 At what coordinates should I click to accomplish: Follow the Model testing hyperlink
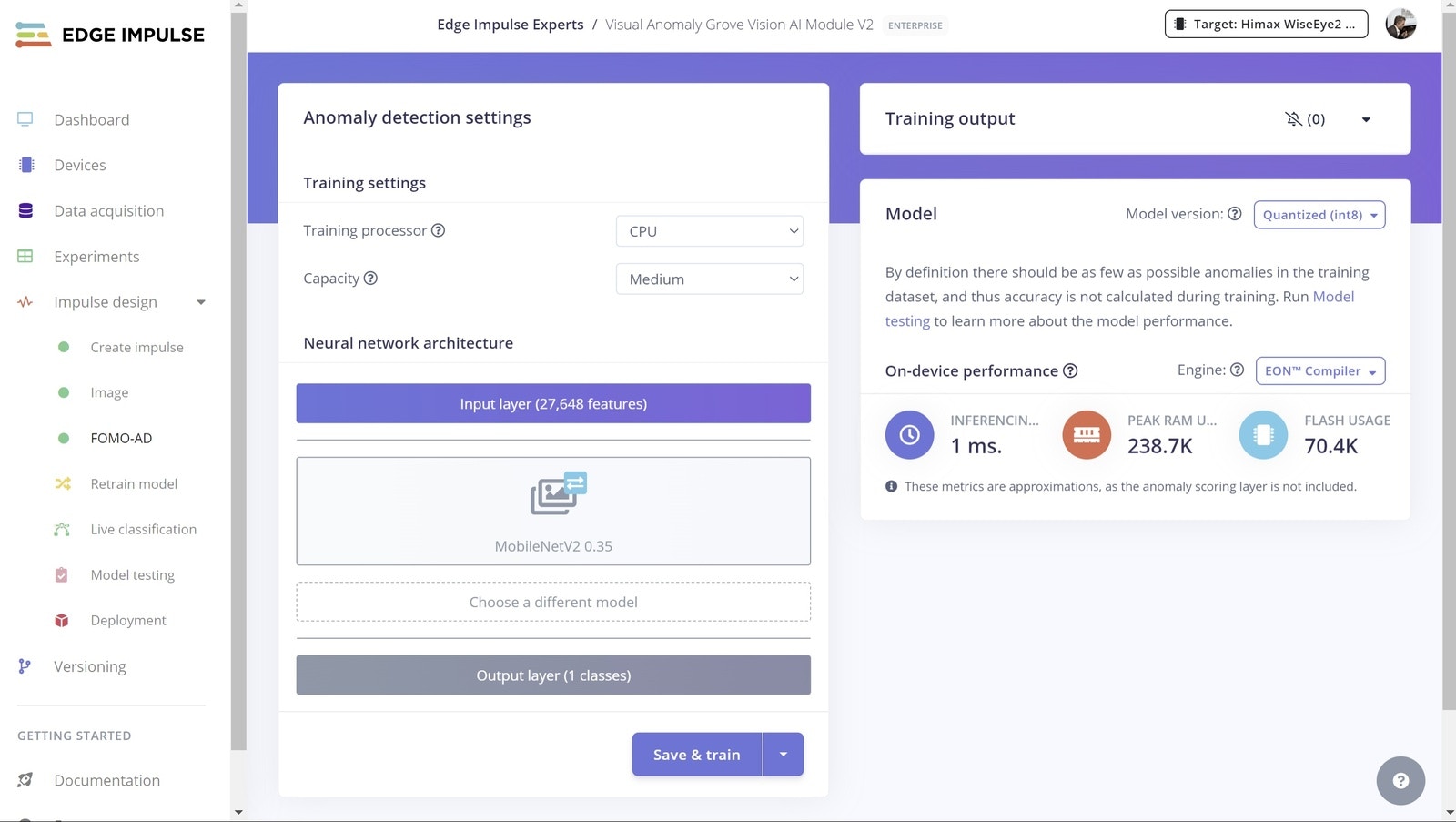(x=1334, y=297)
